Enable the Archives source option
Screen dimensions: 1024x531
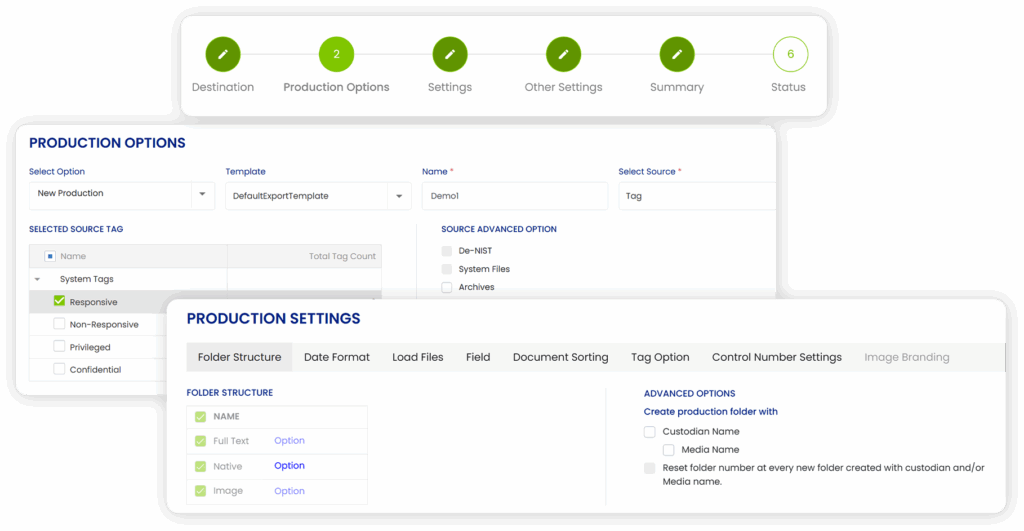[x=447, y=287]
